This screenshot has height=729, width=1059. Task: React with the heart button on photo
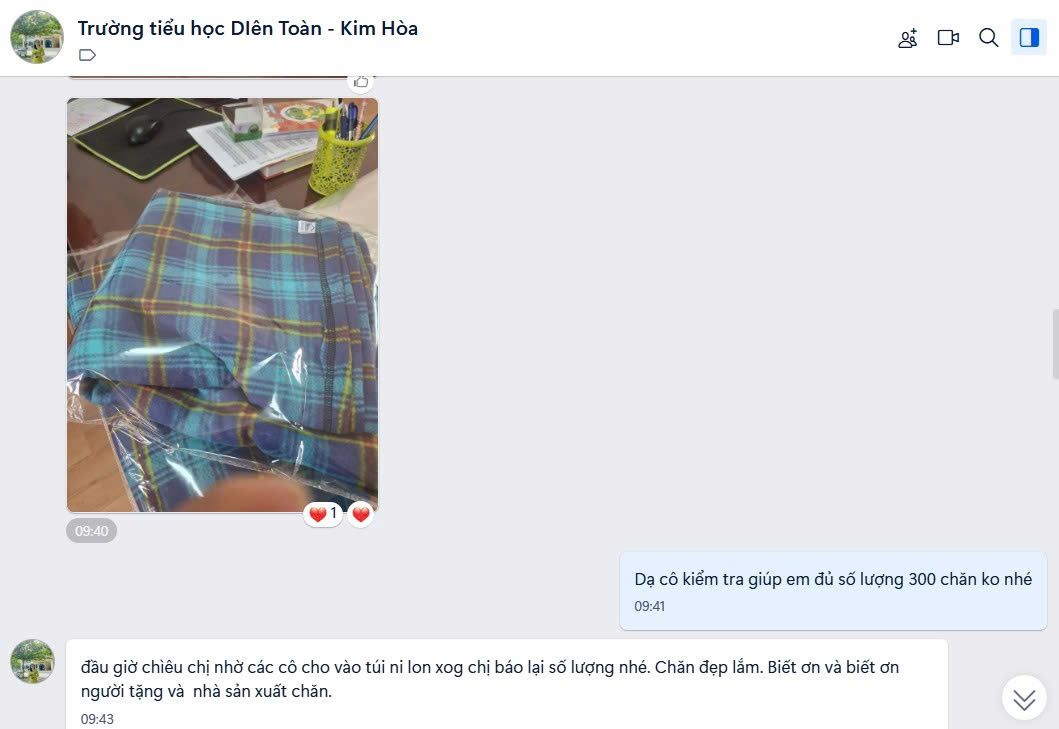(361, 514)
